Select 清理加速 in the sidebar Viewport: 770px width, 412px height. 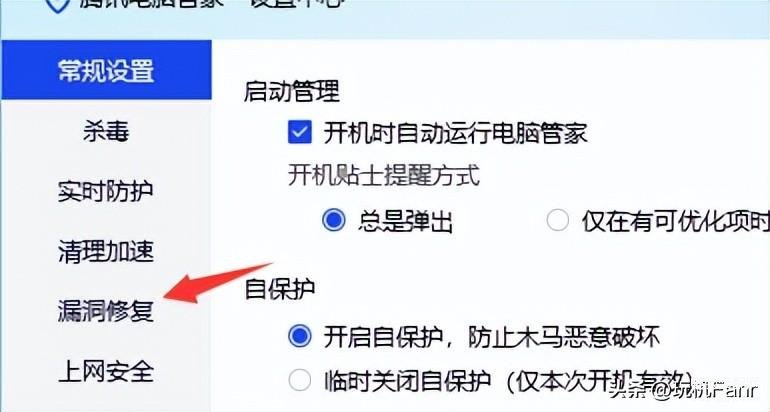pos(106,251)
